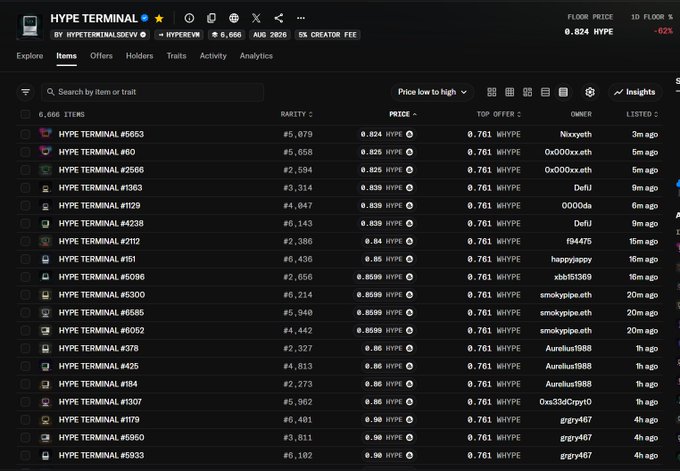Click thumbnail of HYPE TERMINAL #1179

click(x=45, y=420)
